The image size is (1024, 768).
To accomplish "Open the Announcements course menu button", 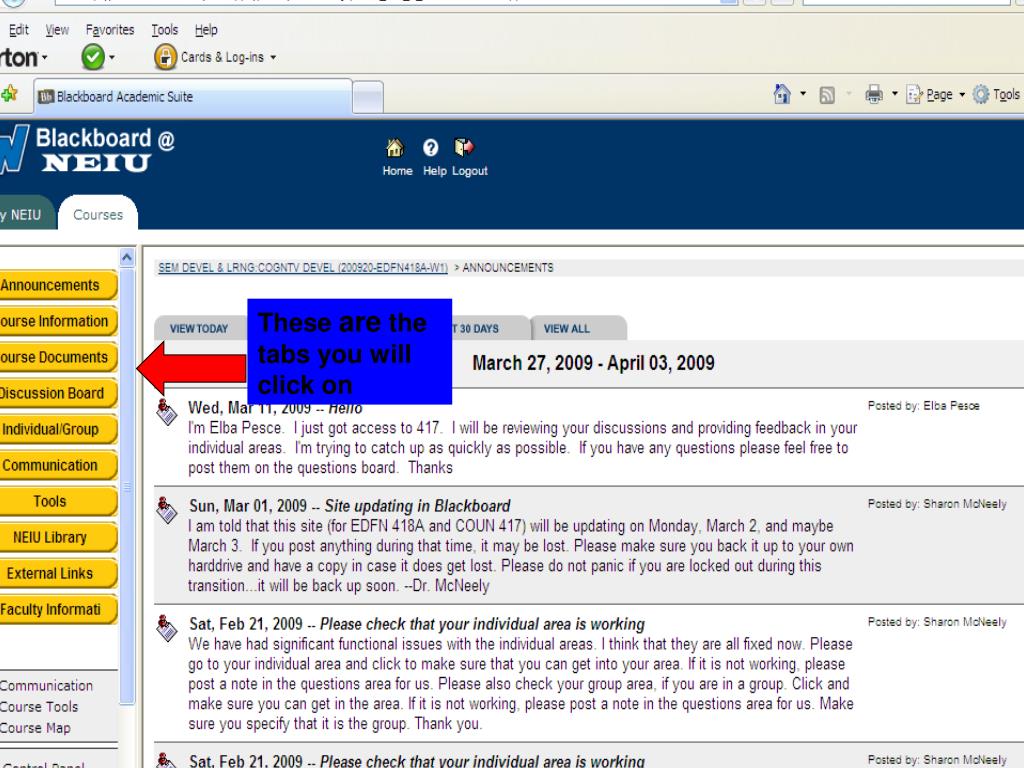I will pyautogui.click(x=57, y=285).
